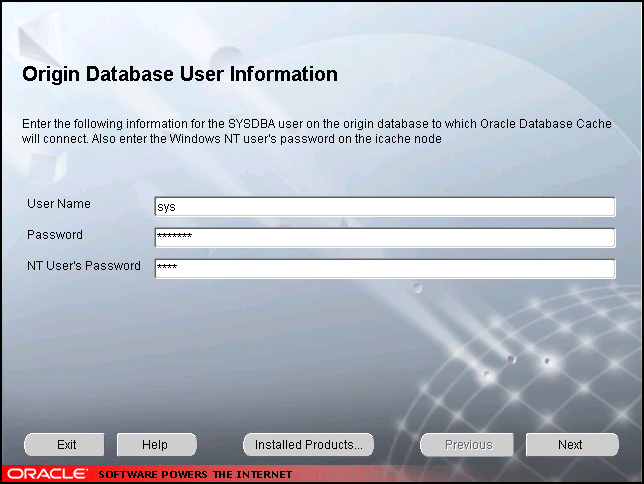
Task: Click the NT User's Password label
Action: 84,266
